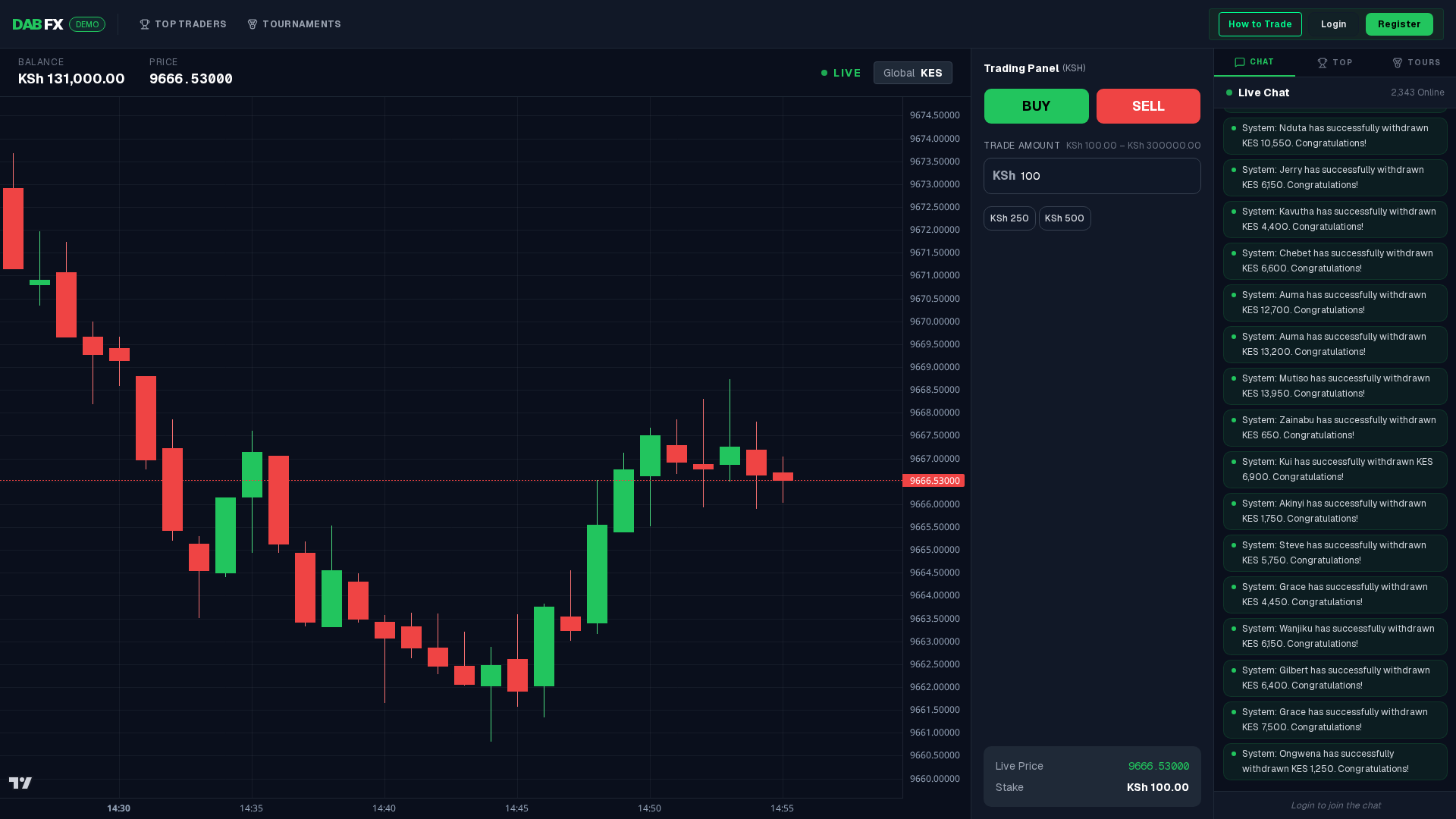This screenshot has height=819, width=1456.
Task: Click the trophy icon beside Top Traders
Action: (x=145, y=24)
